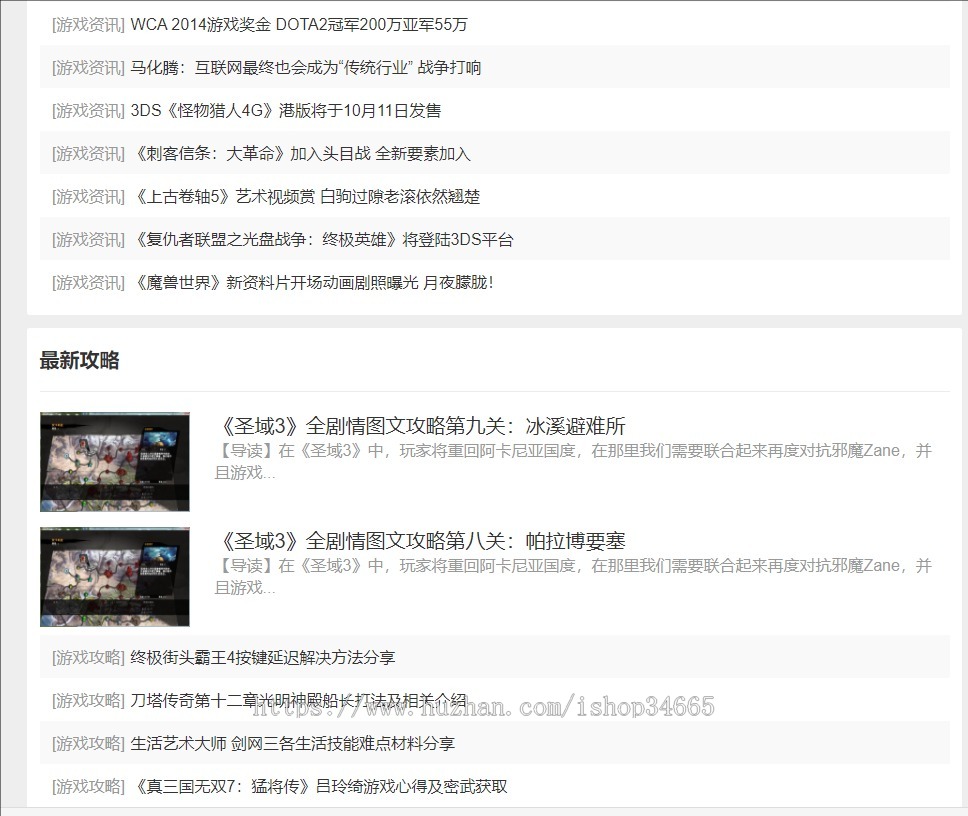This screenshot has height=816, width=968.
Task: Open title 《圣域3》全剧情图文攻略第九关：冰溪避难所
Action: click(x=420, y=426)
